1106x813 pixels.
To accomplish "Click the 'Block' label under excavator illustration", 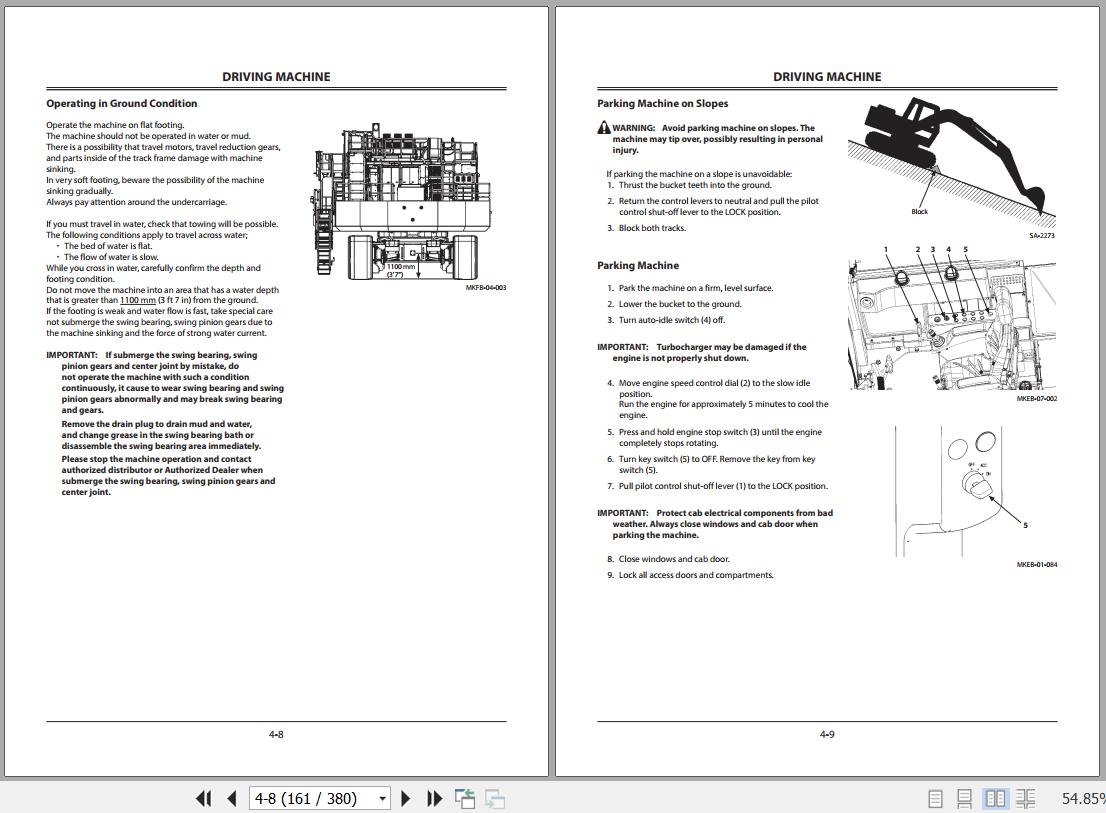I will (x=919, y=212).
